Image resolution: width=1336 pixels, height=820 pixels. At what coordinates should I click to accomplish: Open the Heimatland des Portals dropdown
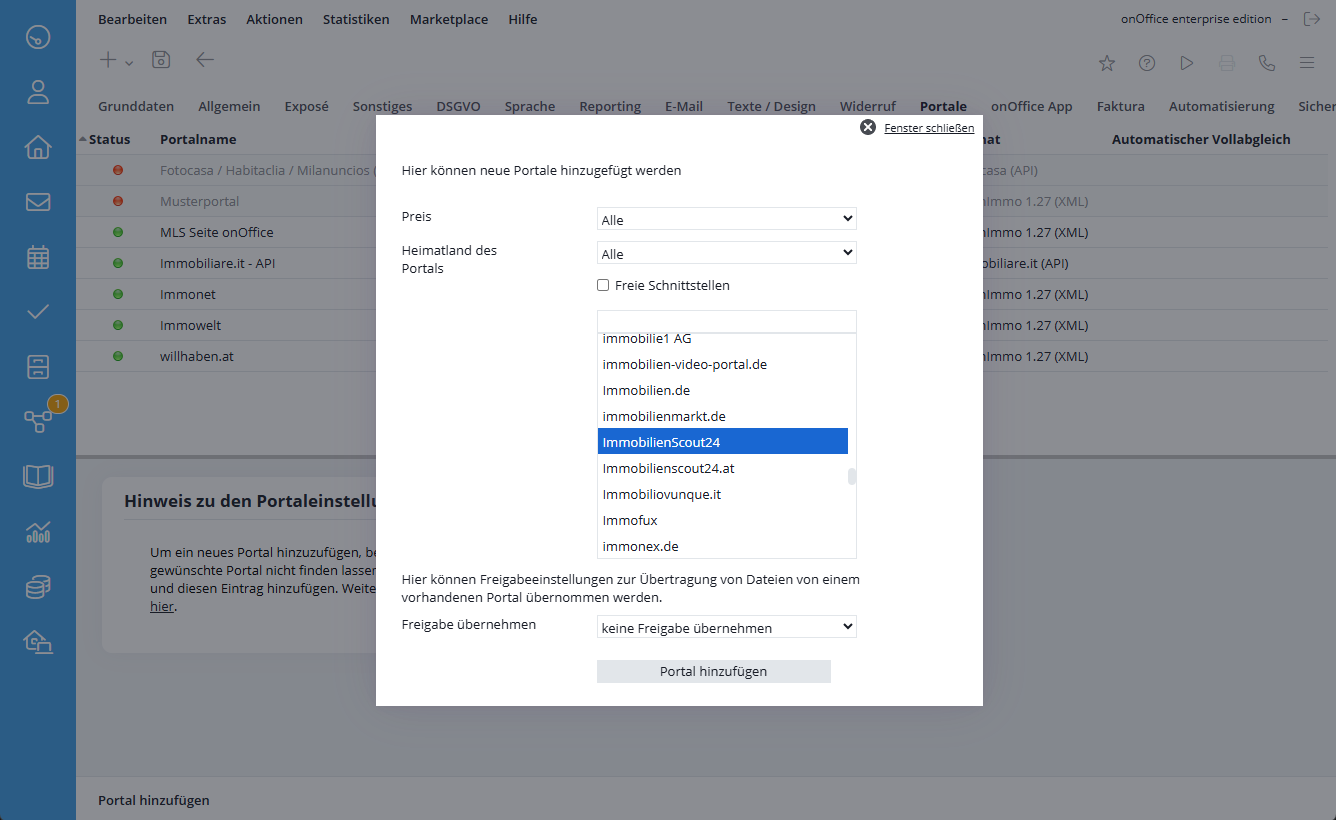click(726, 253)
